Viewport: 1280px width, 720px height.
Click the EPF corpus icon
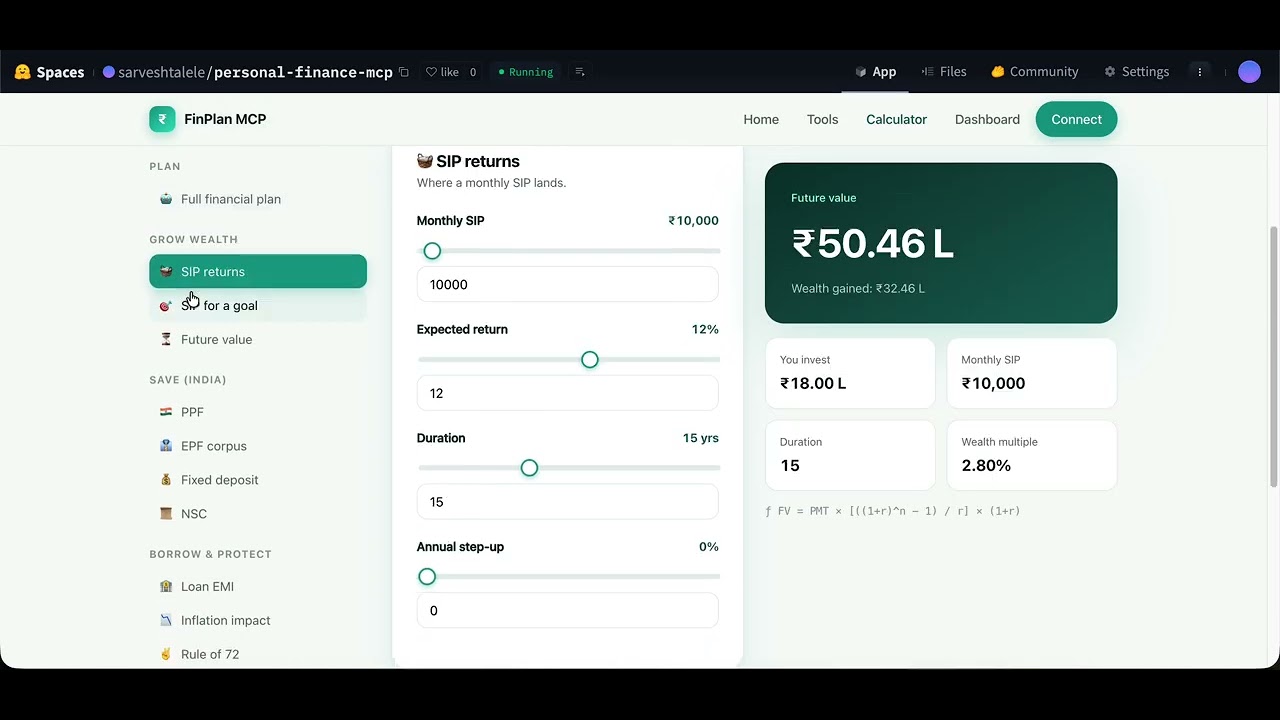[166, 446]
